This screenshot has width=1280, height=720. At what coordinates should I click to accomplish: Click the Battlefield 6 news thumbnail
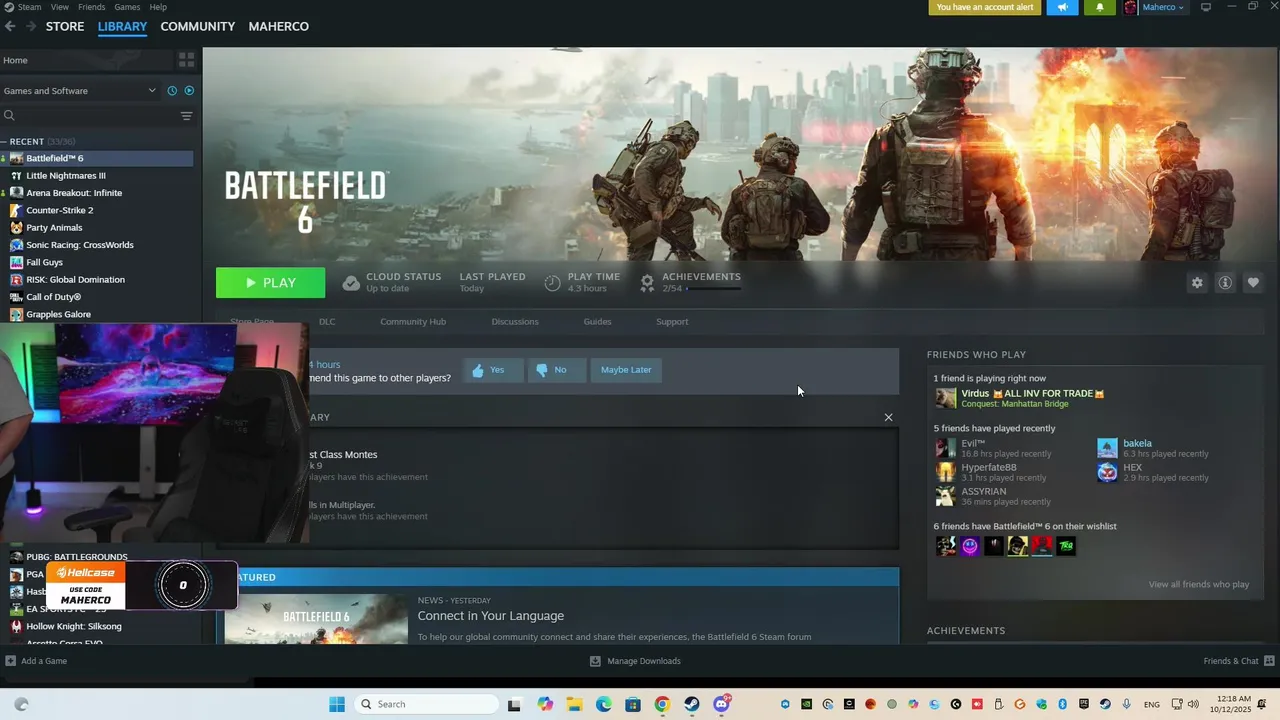316,619
